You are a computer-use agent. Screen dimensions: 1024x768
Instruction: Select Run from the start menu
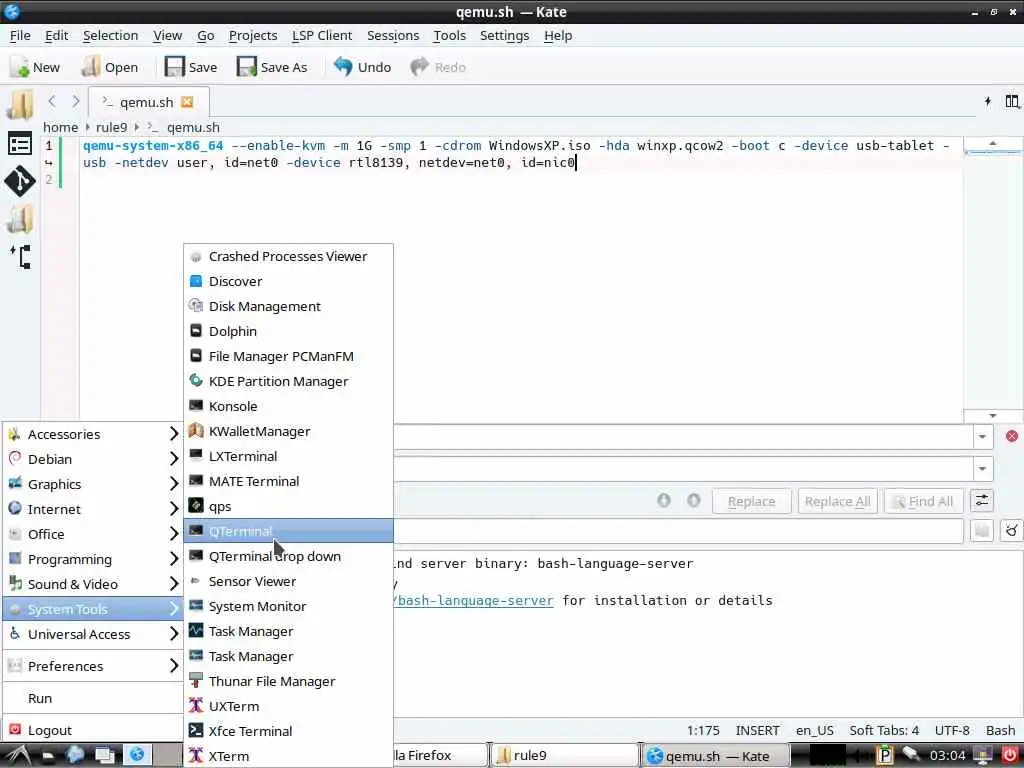click(93, 698)
